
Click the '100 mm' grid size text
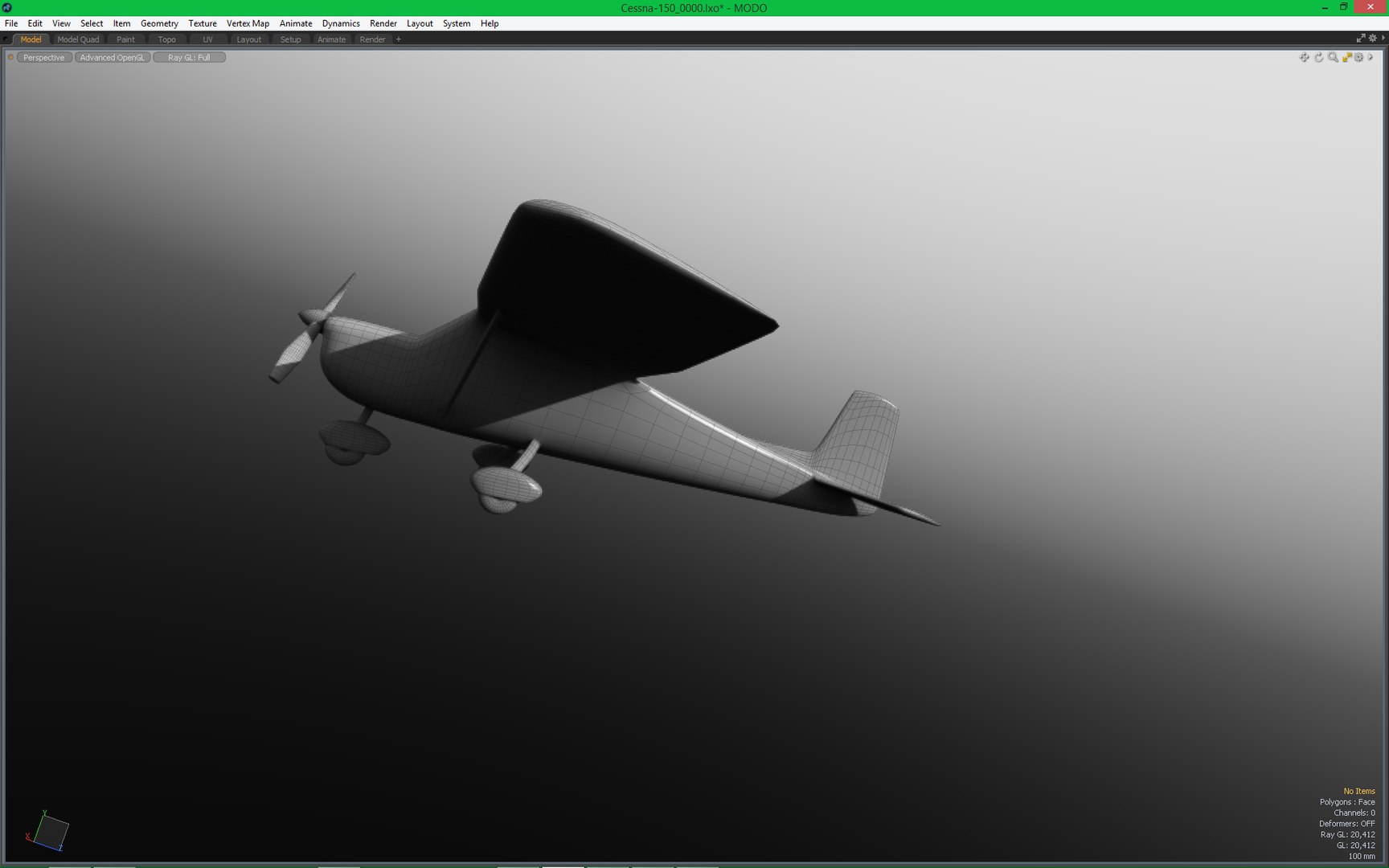tap(1362, 856)
